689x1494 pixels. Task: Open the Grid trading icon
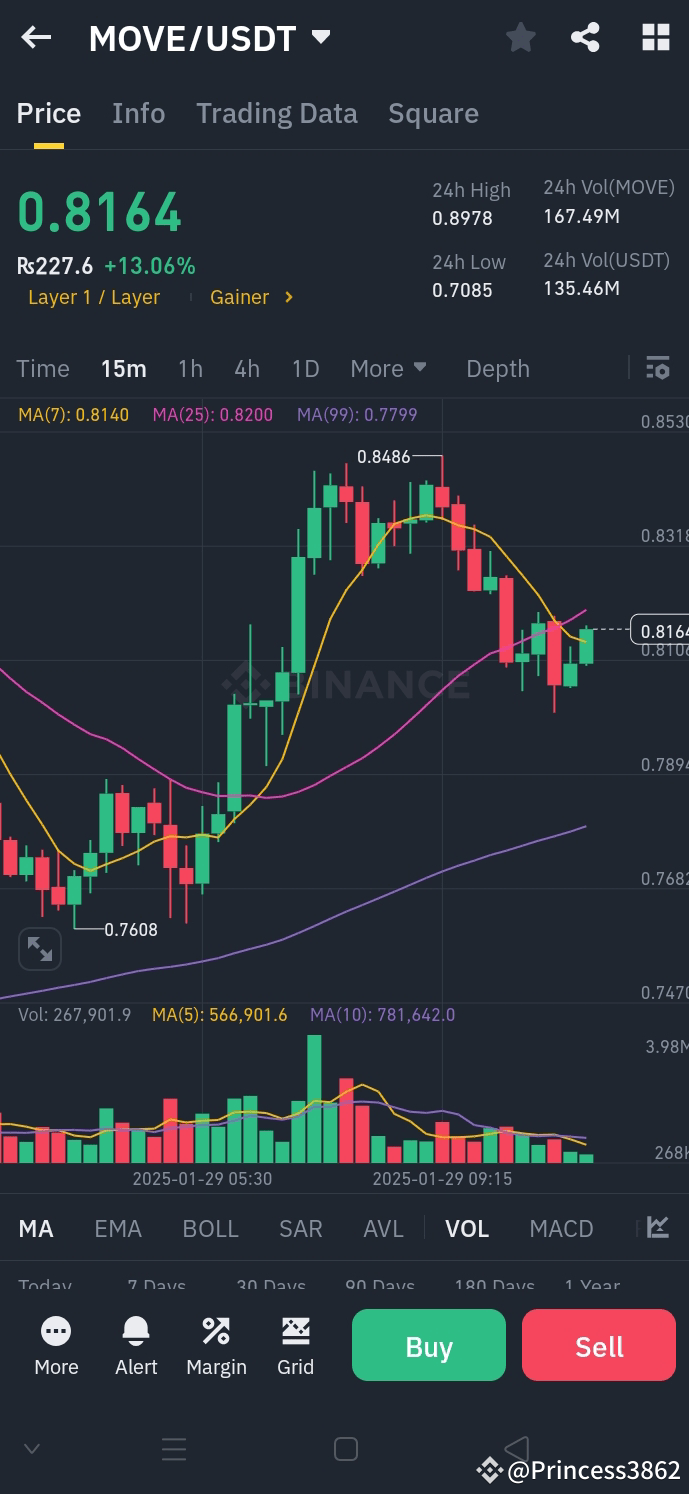tap(296, 1345)
